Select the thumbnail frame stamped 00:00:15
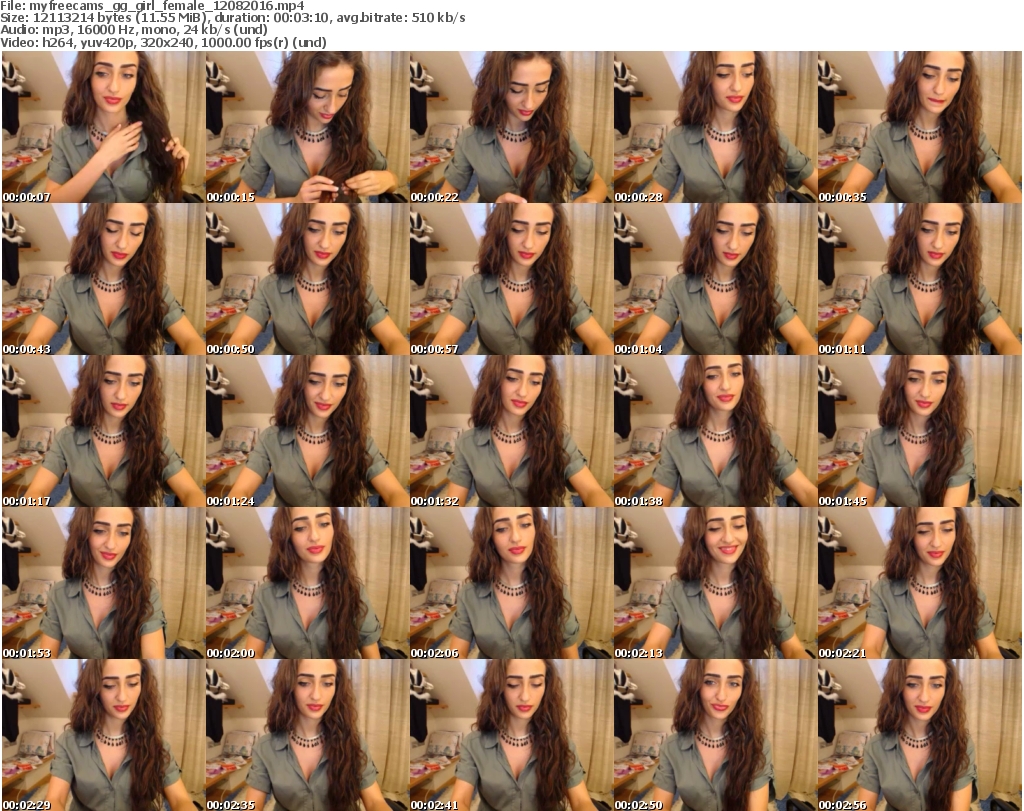The image size is (1024, 811). (308, 127)
